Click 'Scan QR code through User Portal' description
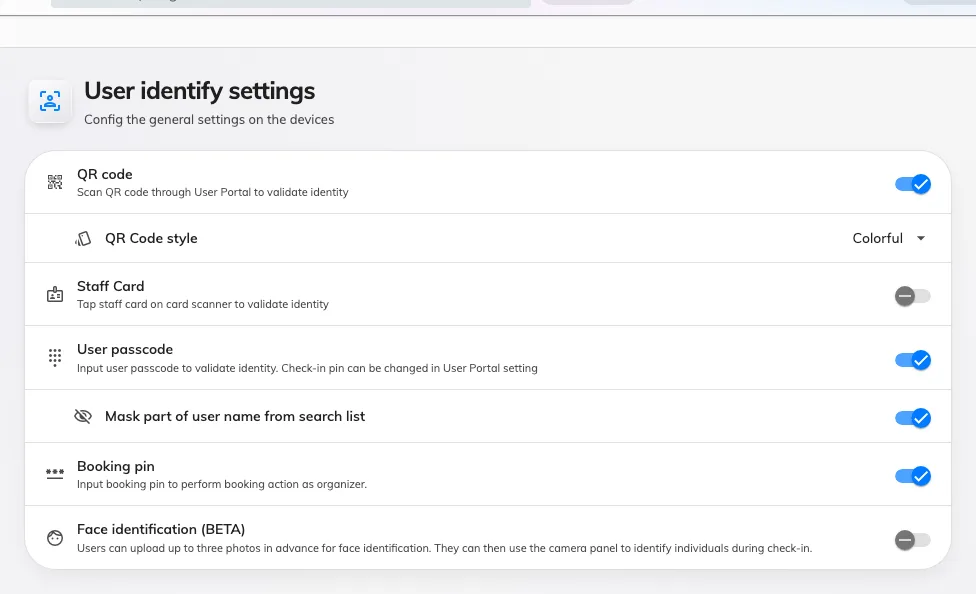This screenshot has width=976, height=594. tap(213, 192)
